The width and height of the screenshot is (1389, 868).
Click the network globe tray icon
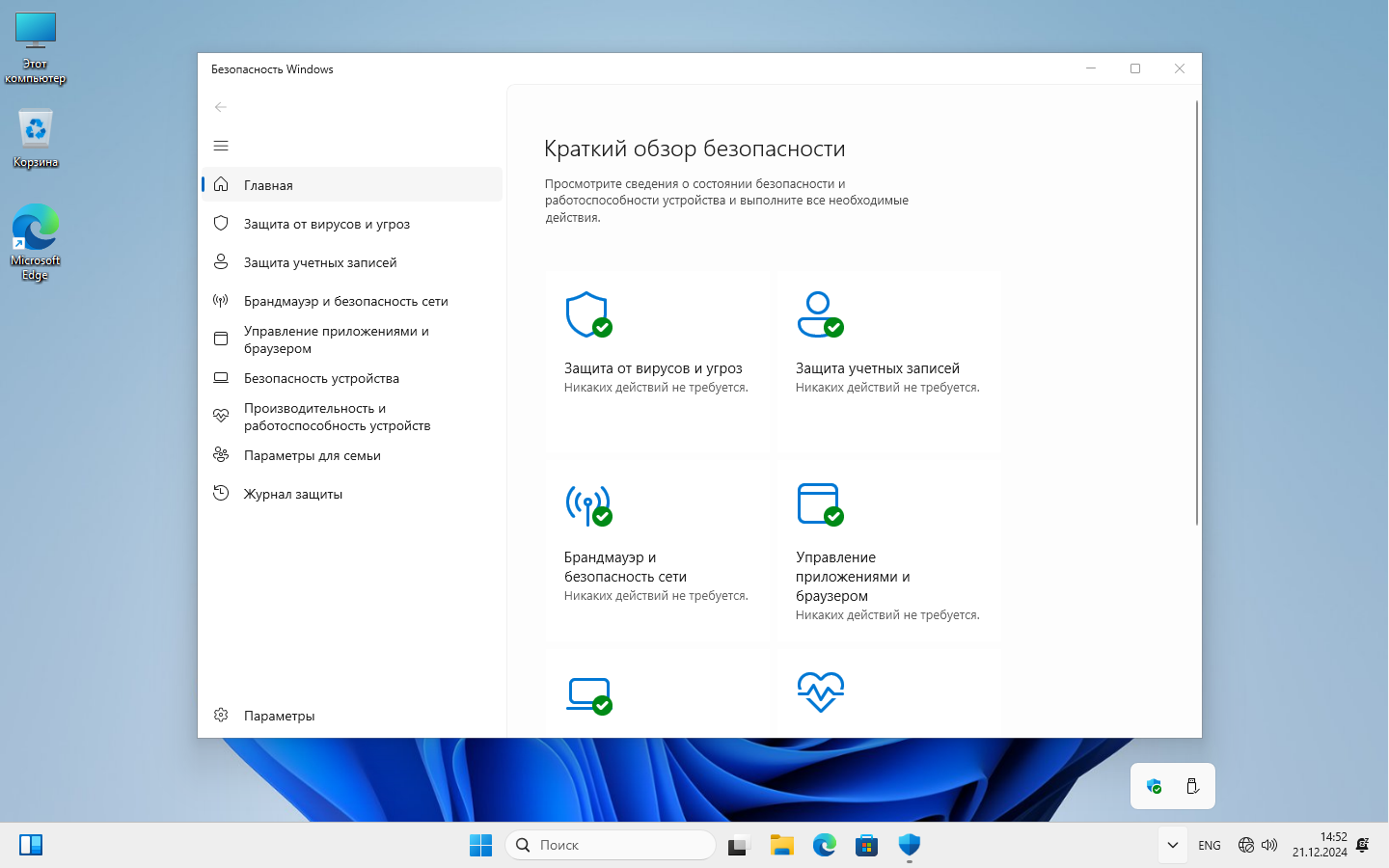coord(1246,845)
